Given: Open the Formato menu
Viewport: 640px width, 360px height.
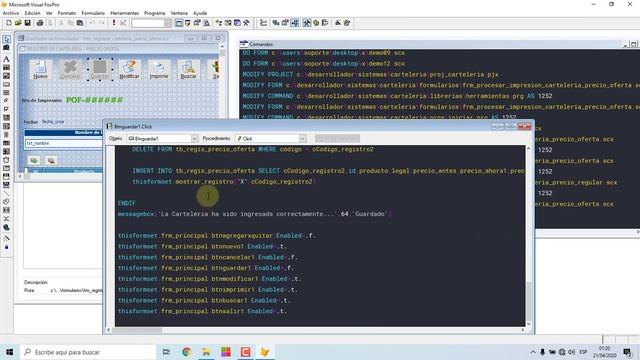Looking at the screenshot, I should [x=67, y=13].
